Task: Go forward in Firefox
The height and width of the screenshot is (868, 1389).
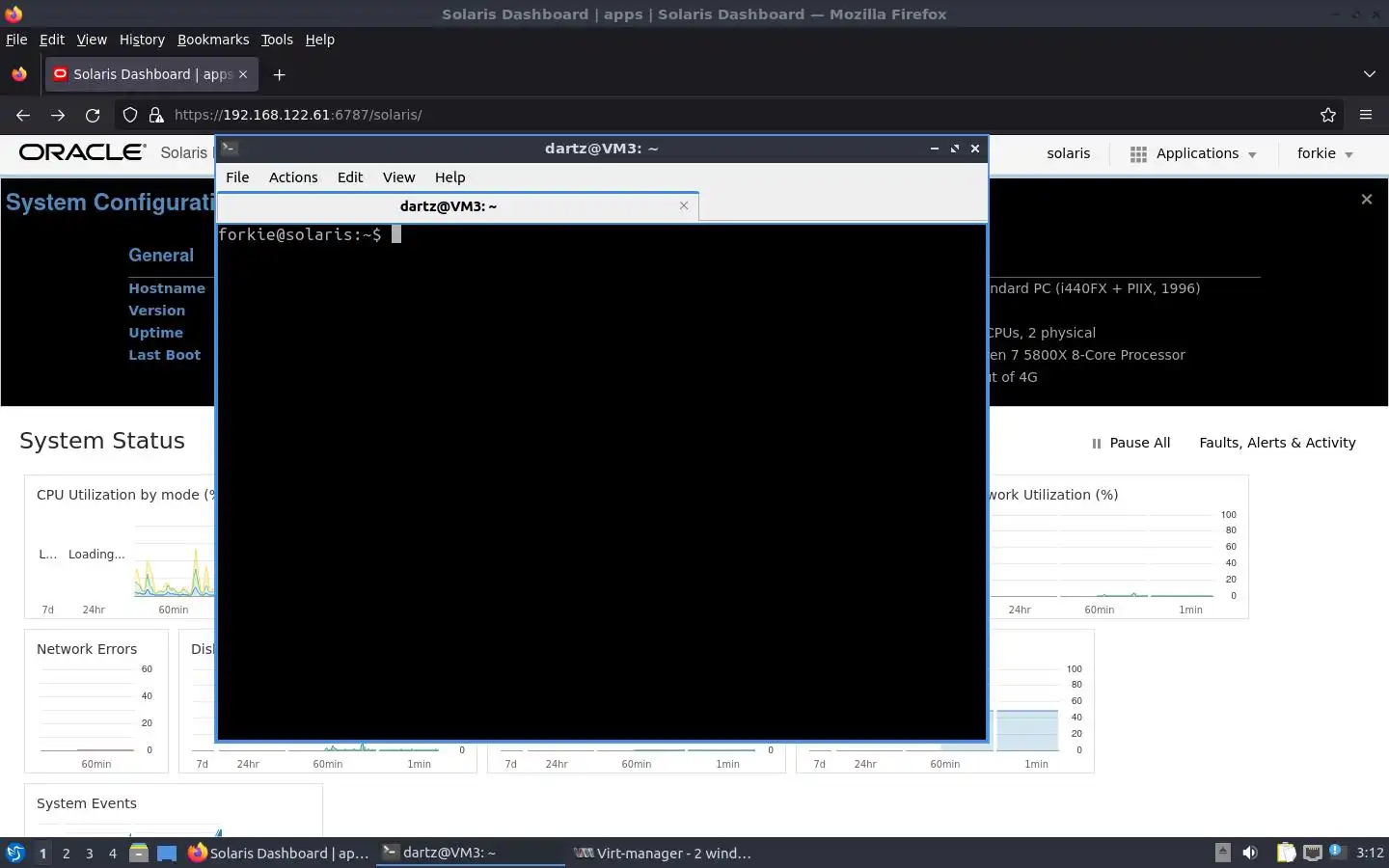Action: [58, 115]
